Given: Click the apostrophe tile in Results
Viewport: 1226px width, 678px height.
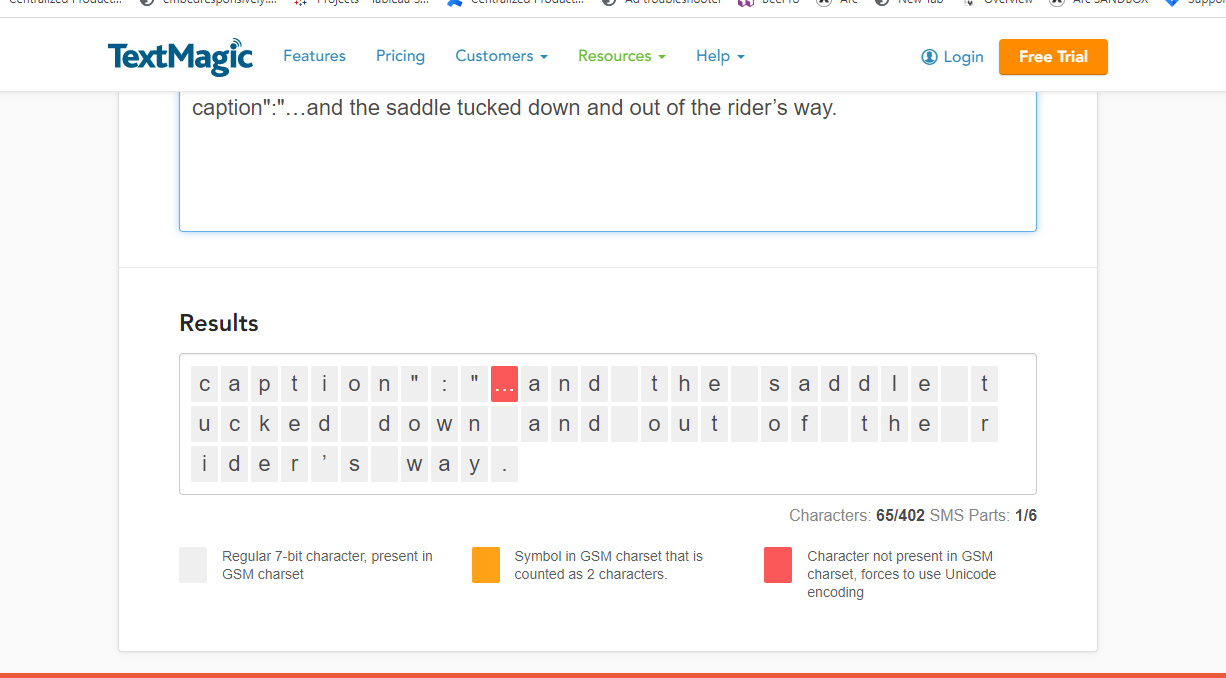Looking at the screenshot, I should [325, 464].
